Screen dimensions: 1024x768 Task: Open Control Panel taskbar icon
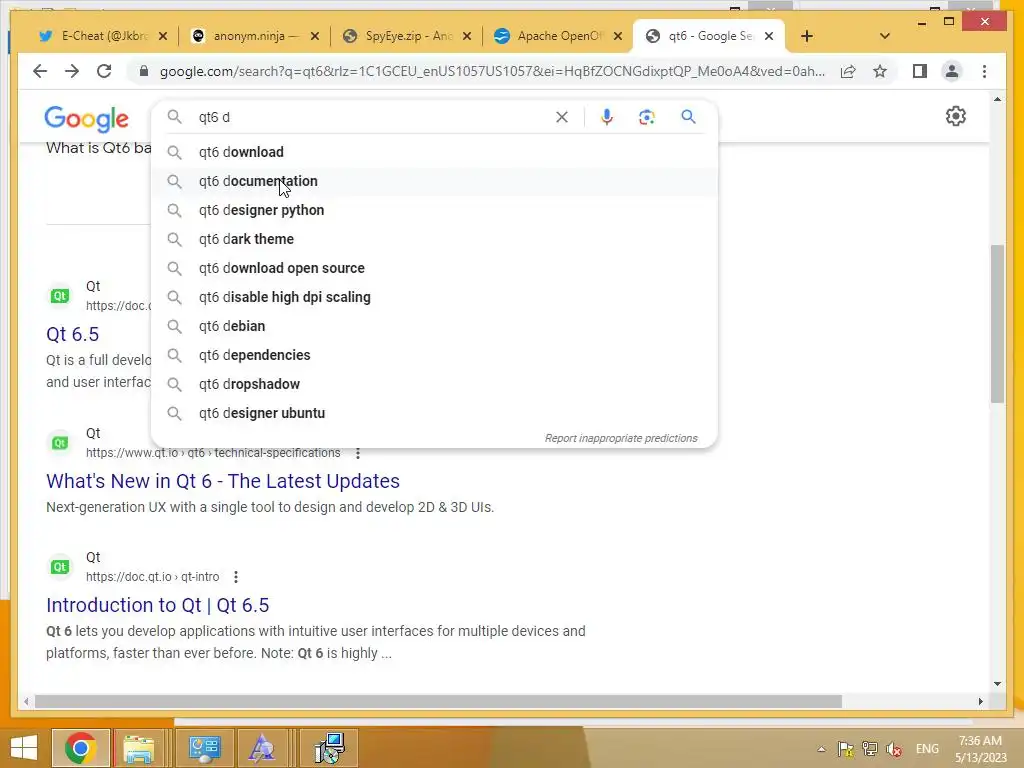[204, 748]
